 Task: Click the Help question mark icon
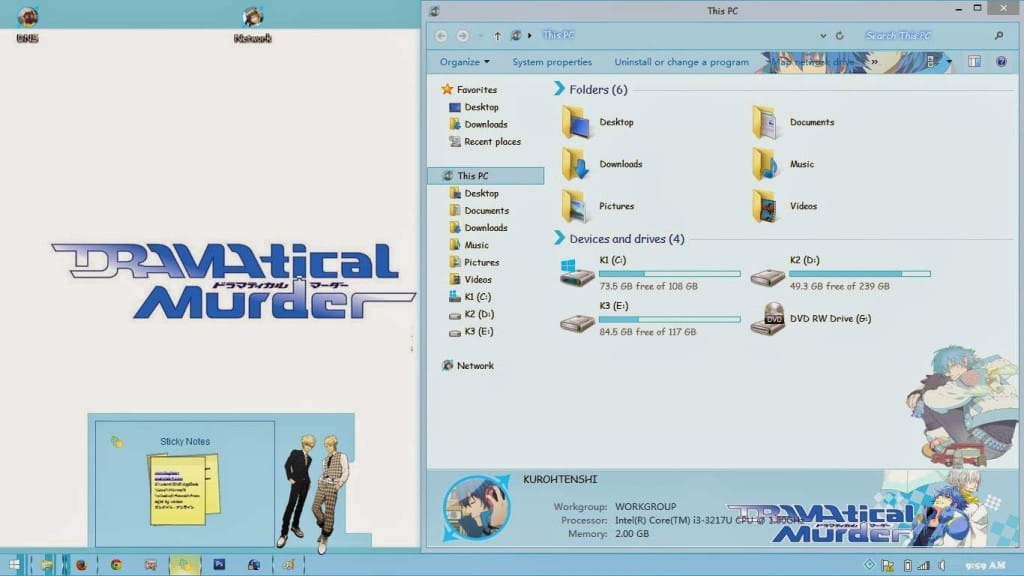pyautogui.click(x=1000, y=62)
